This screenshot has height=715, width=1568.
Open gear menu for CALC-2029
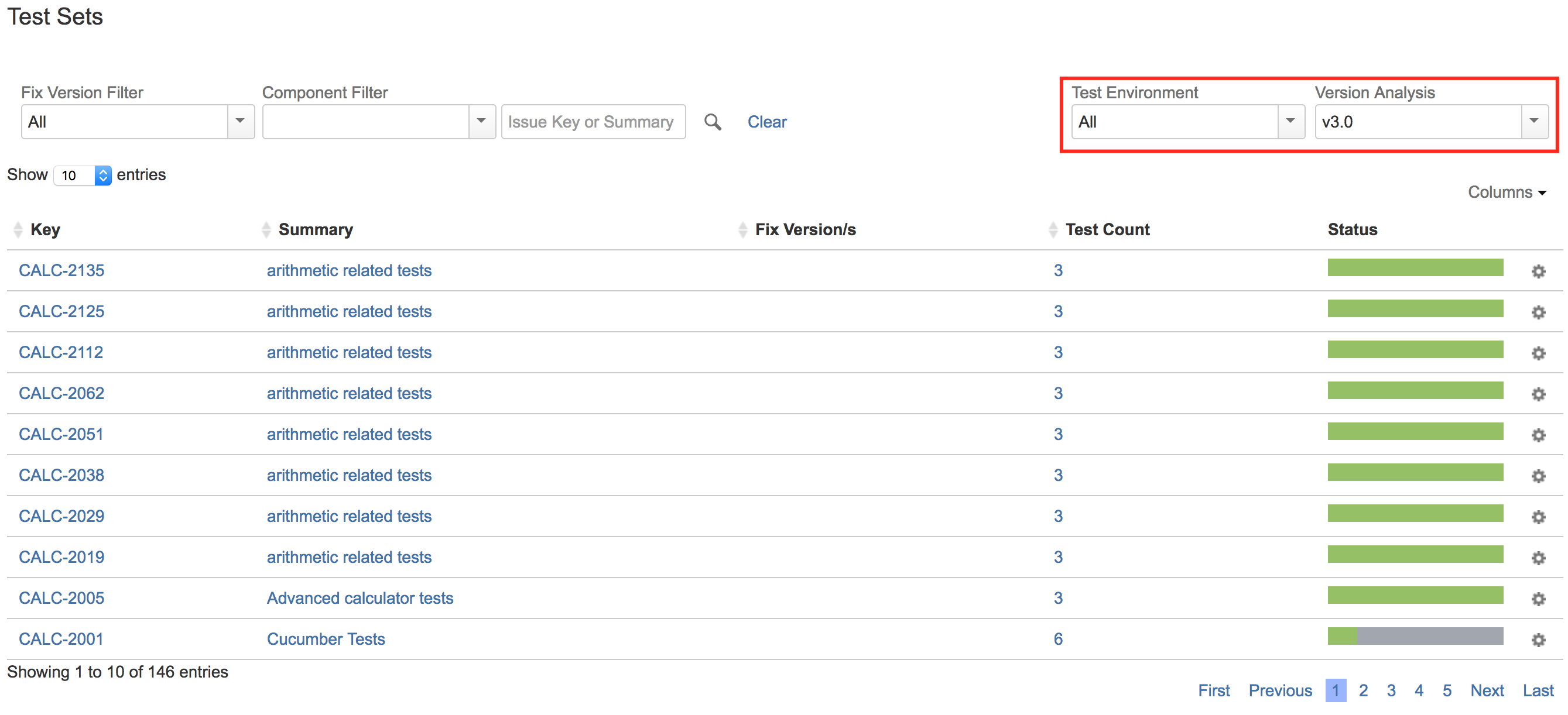coord(1538,517)
